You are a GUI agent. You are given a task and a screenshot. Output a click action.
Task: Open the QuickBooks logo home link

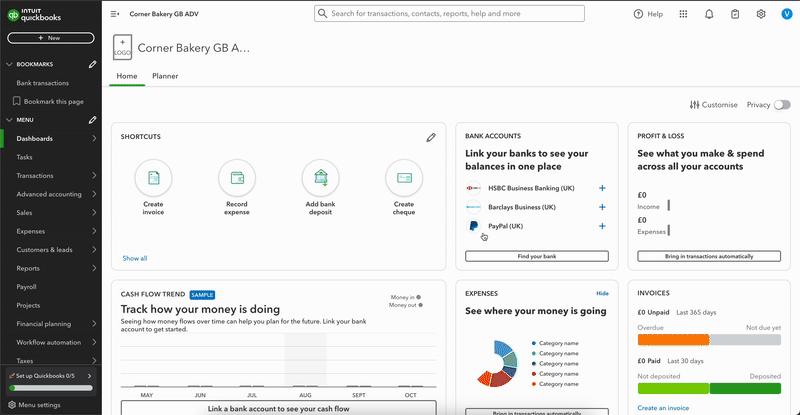34,15
